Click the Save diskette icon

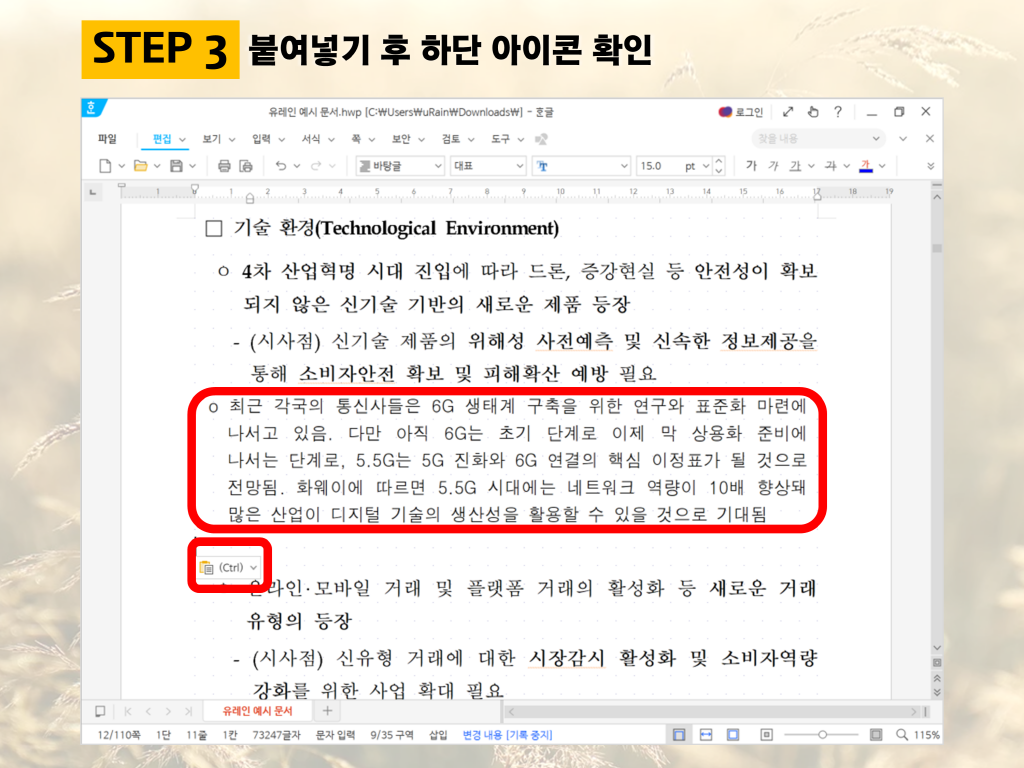[x=176, y=166]
